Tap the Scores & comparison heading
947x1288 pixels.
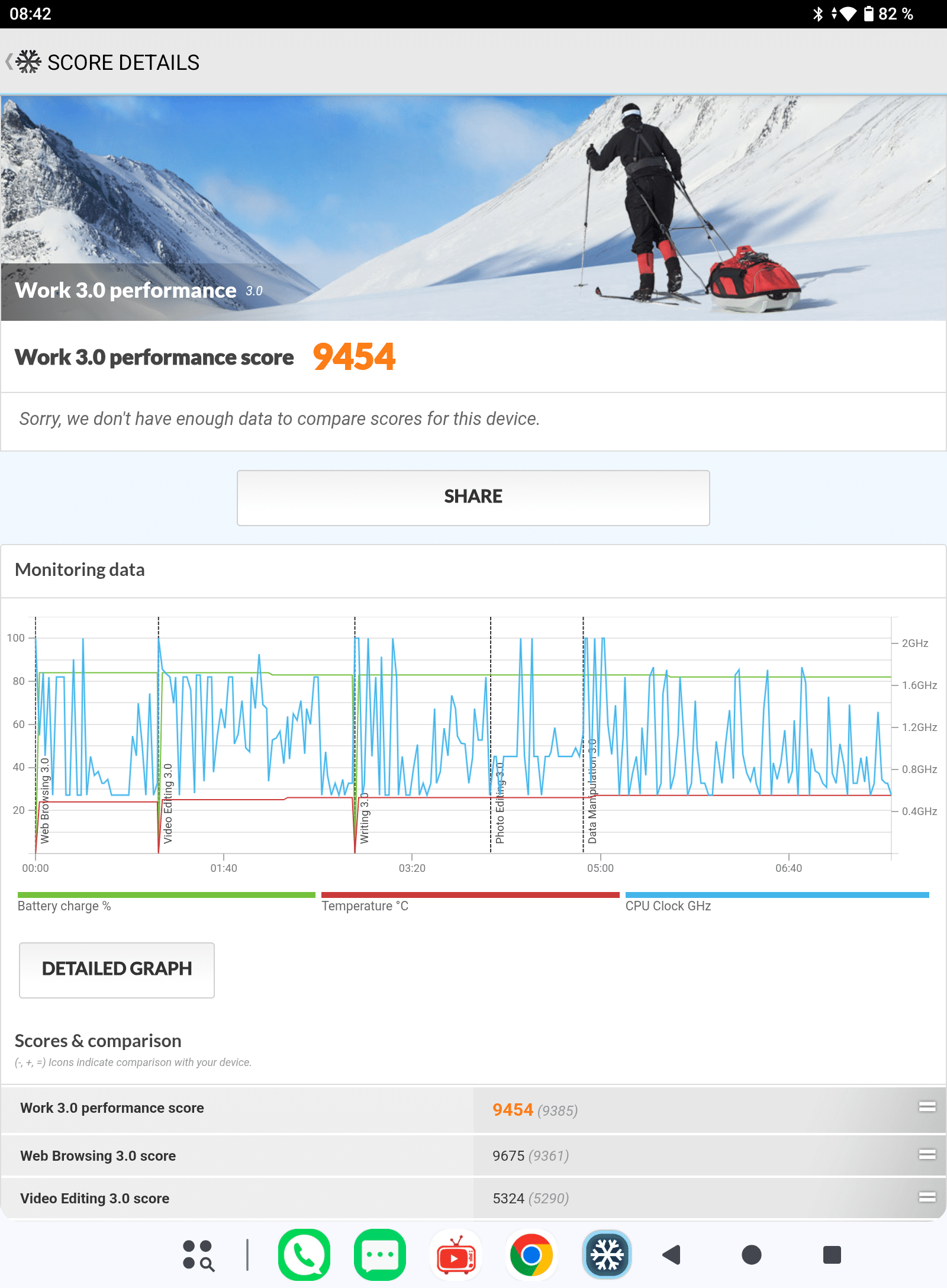[x=98, y=1041]
